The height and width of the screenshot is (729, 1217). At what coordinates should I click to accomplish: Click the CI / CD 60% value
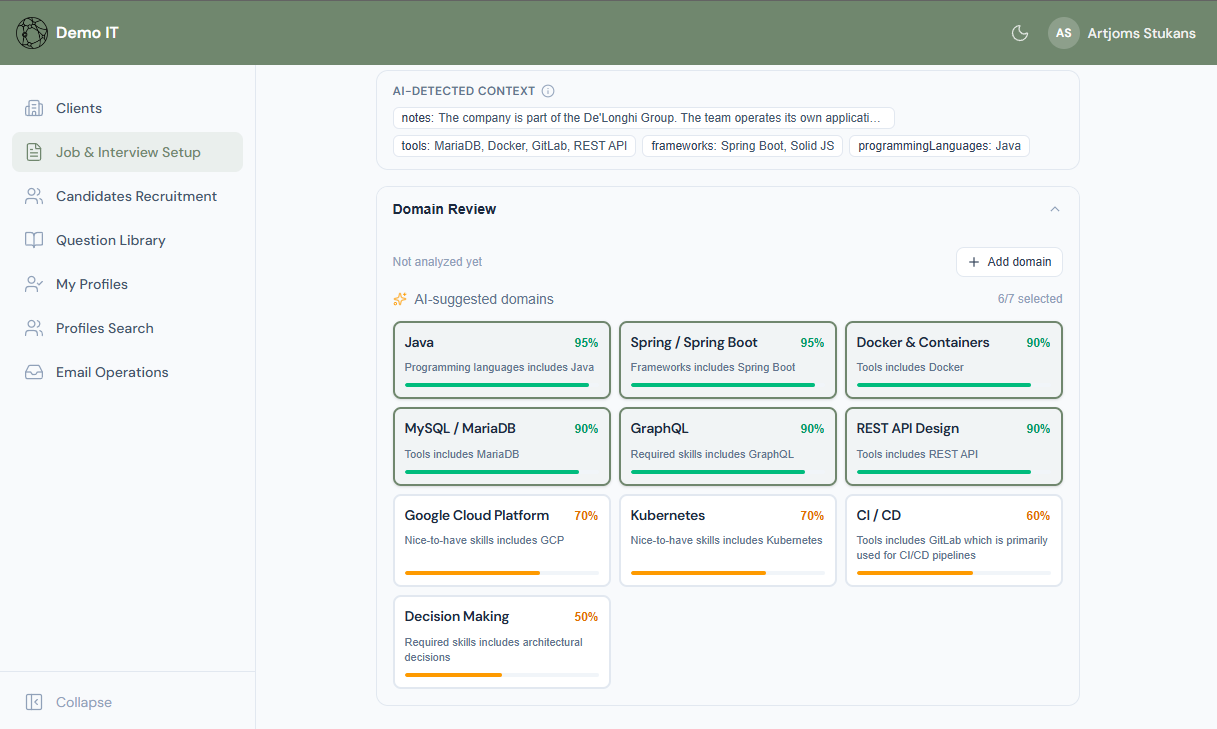1038,516
